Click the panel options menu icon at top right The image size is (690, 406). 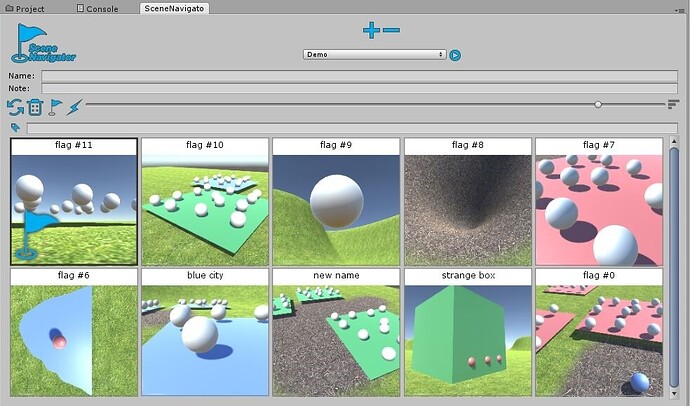679,10
